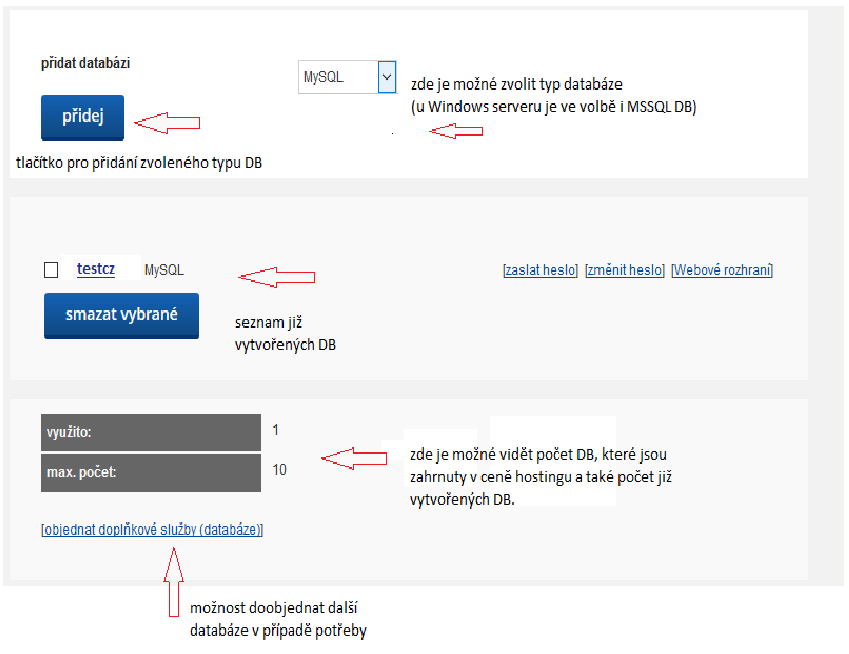Screen dimensions: 849x654
Task: Open the testcz database link
Action: click(96, 269)
